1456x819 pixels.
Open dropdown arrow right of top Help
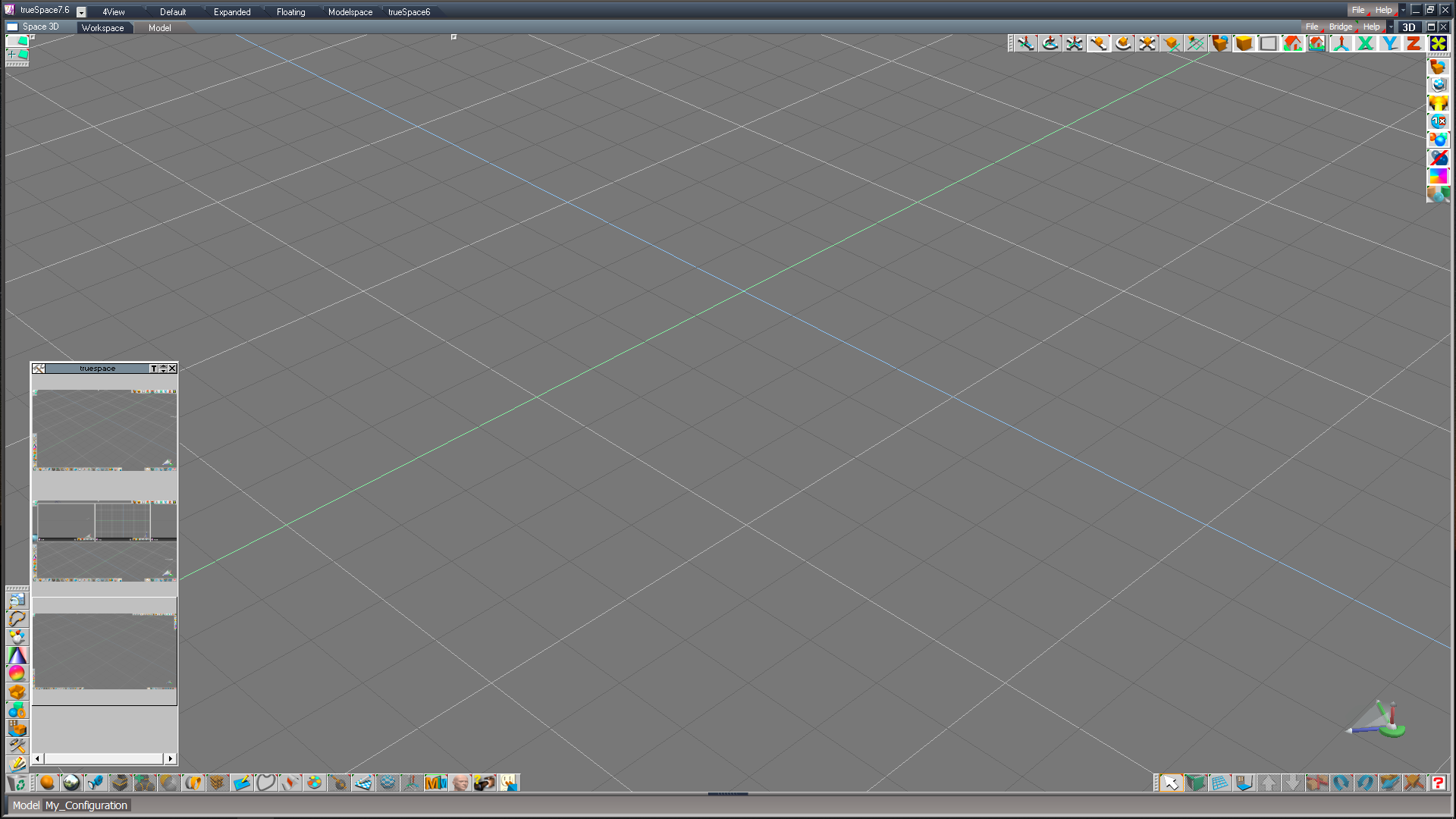(1403, 11)
